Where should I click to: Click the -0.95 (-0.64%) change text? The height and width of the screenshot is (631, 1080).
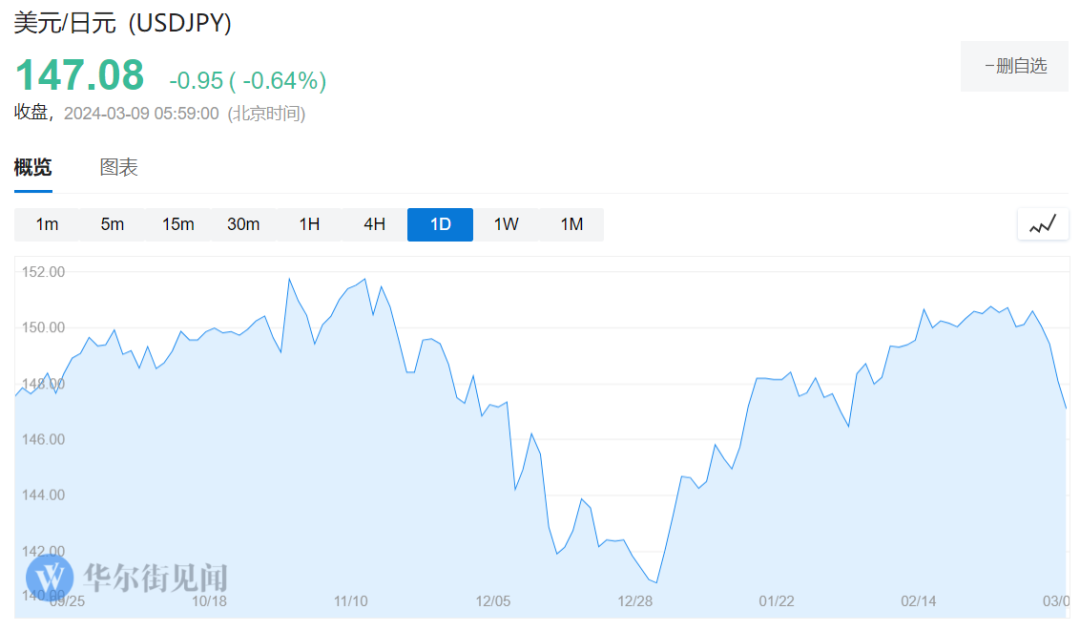point(247,80)
